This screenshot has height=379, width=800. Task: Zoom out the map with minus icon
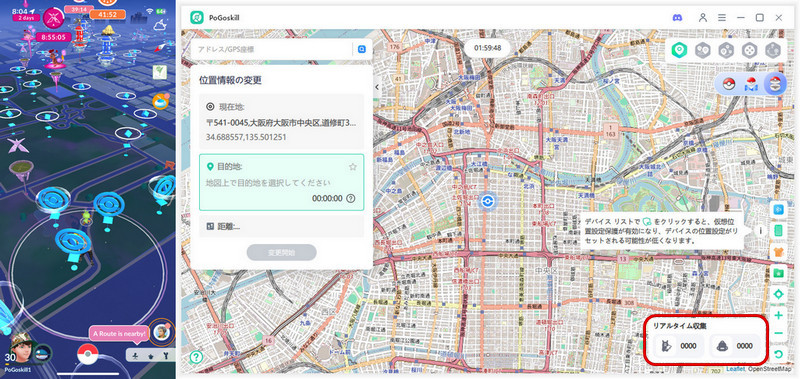click(779, 334)
